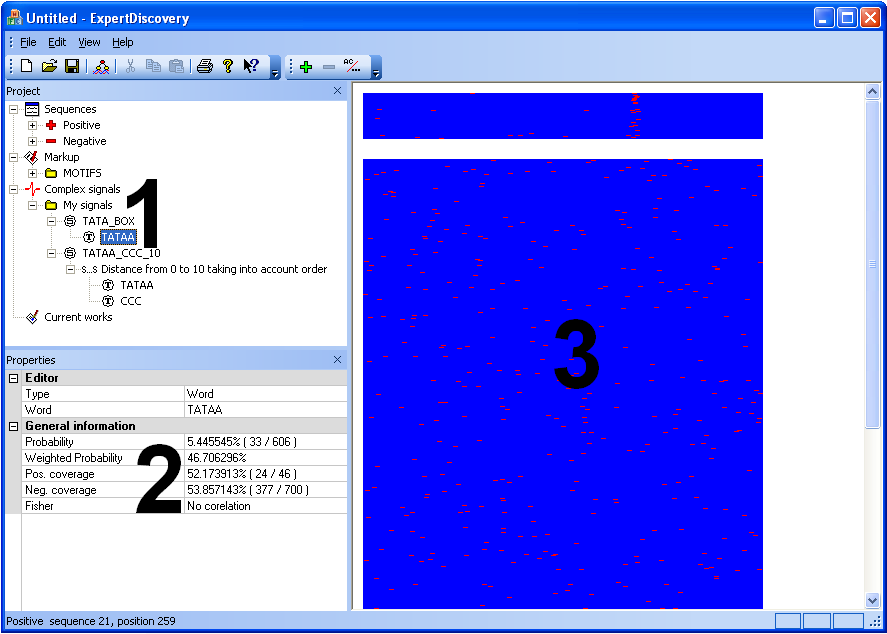Click the AC slash toolbar icon
Screen dimensions: 887x634
(x=352, y=67)
